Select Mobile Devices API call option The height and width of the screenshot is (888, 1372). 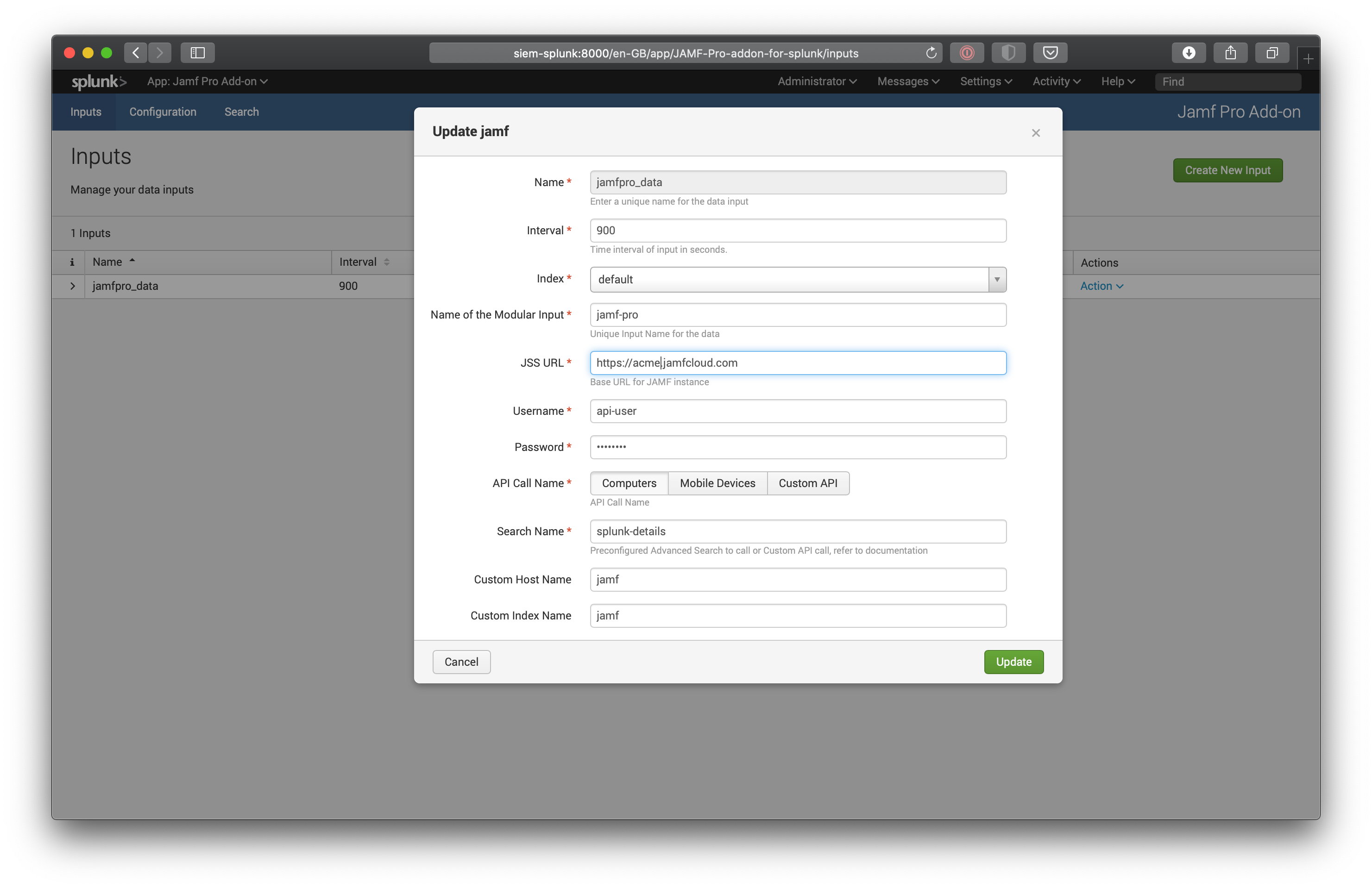point(717,483)
